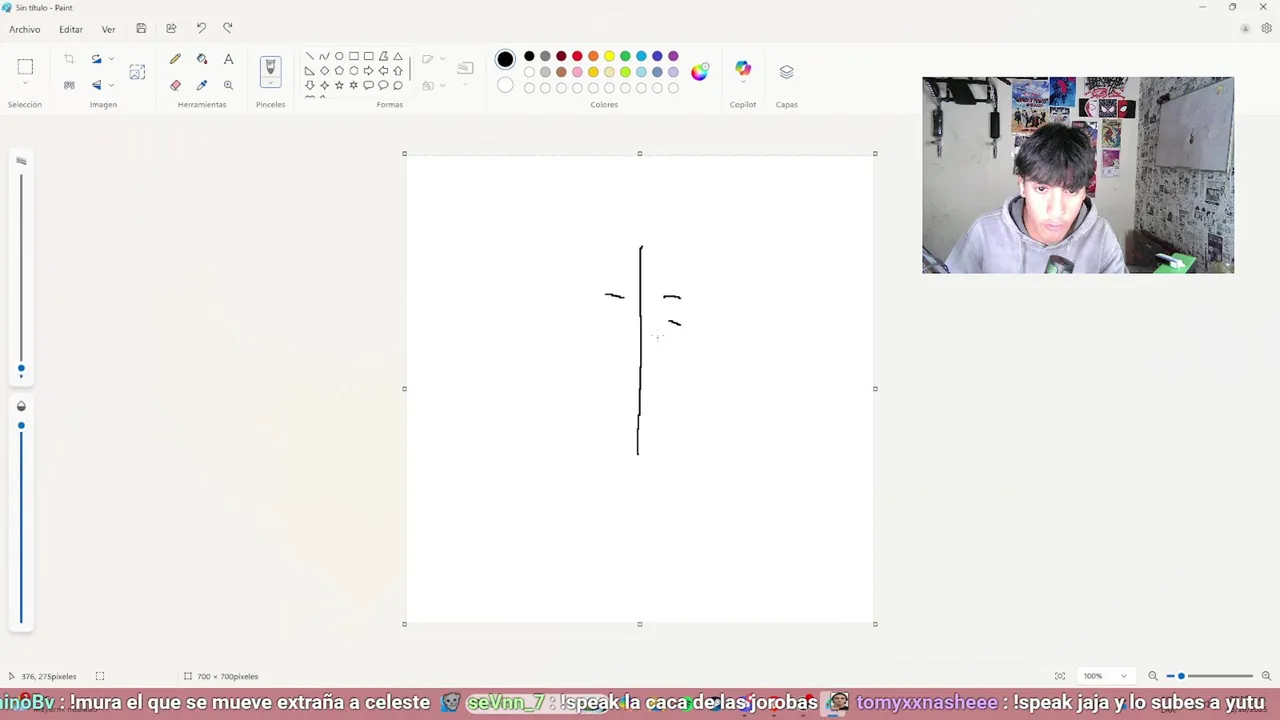Click the Zoom in magnifier
Screen dimensions: 1280x720
tap(1266, 676)
